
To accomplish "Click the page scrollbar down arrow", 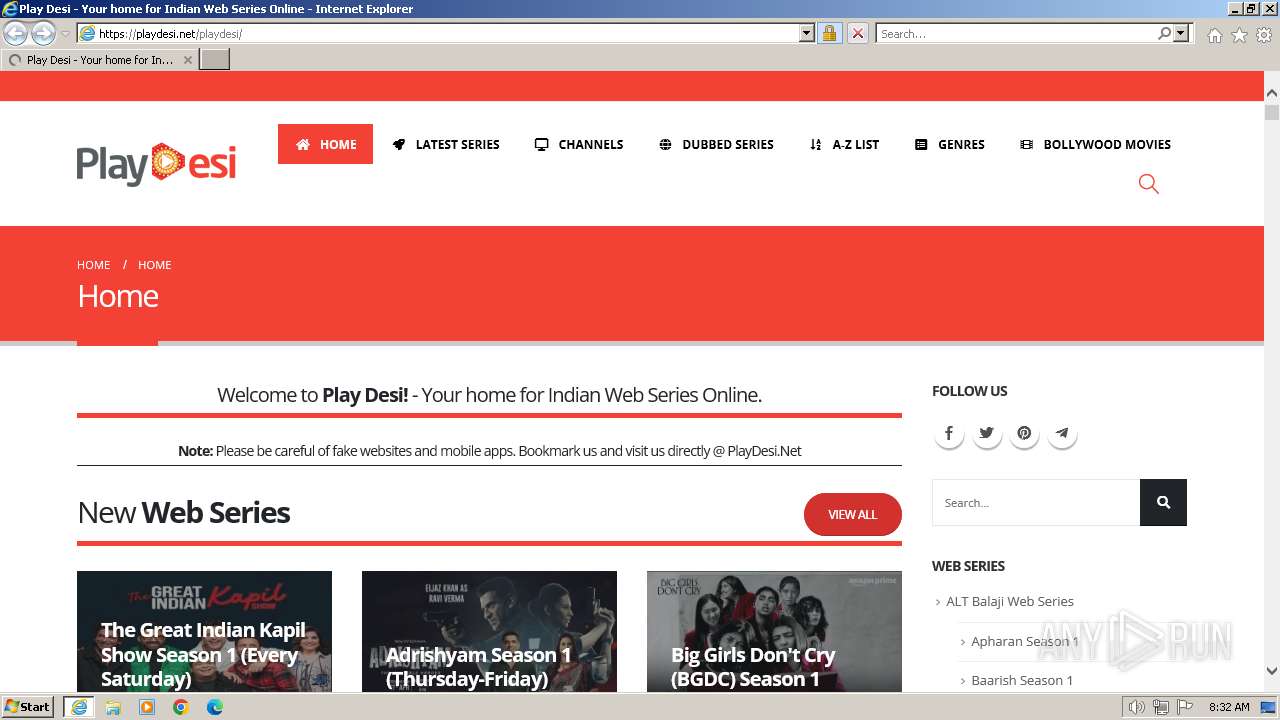I will [1272, 671].
